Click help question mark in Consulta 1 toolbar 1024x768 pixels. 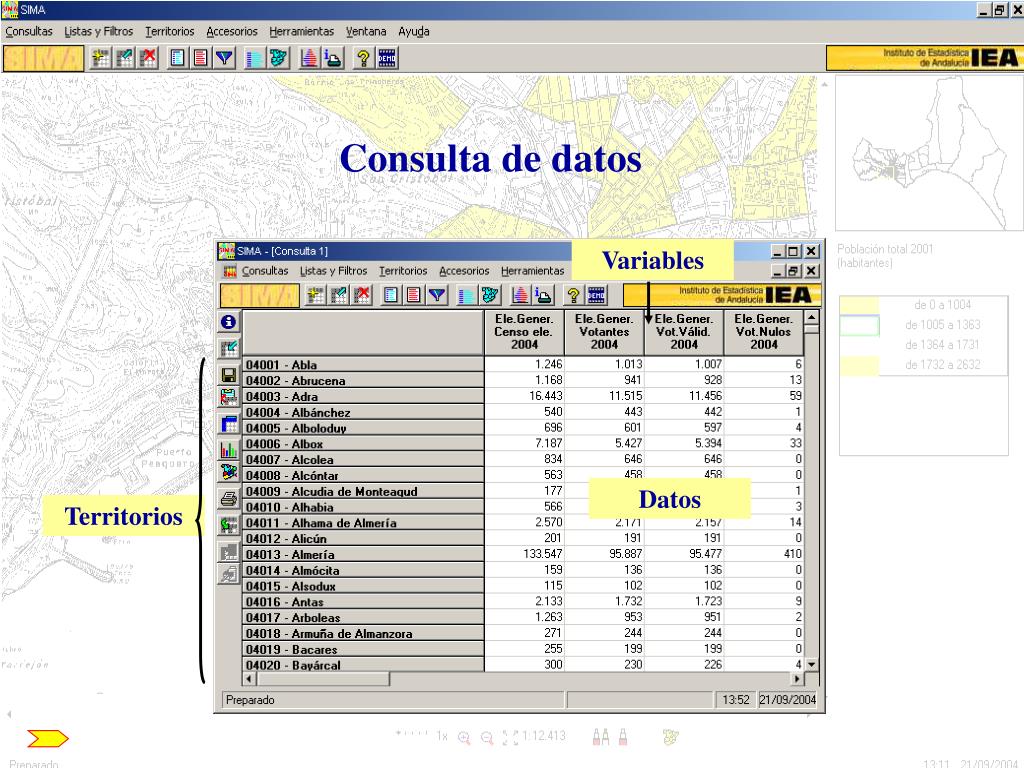tap(573, 296)
